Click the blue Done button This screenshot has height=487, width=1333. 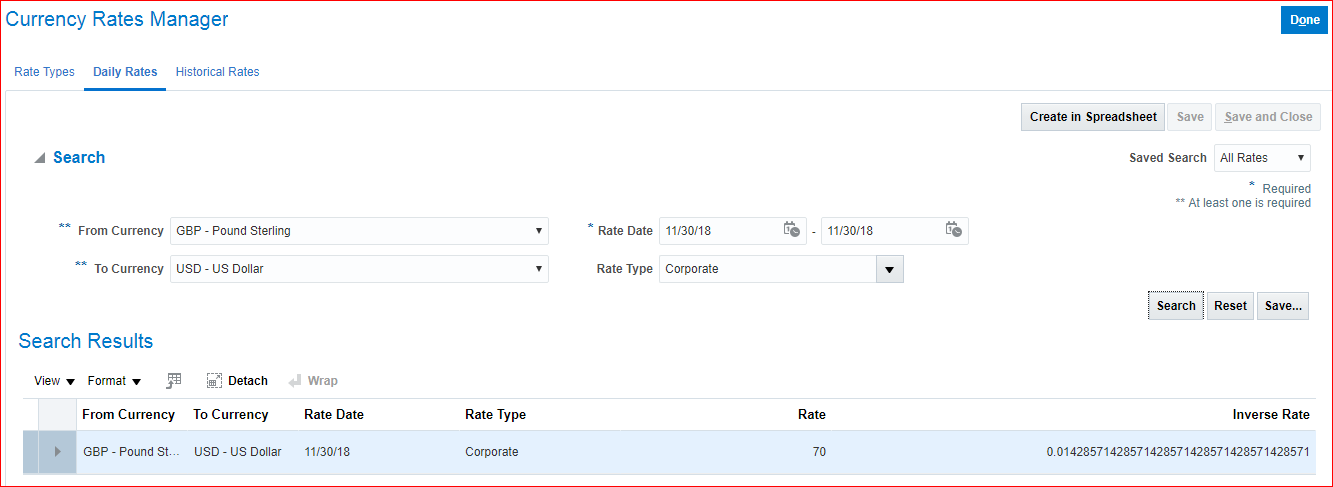[1304, 20]
